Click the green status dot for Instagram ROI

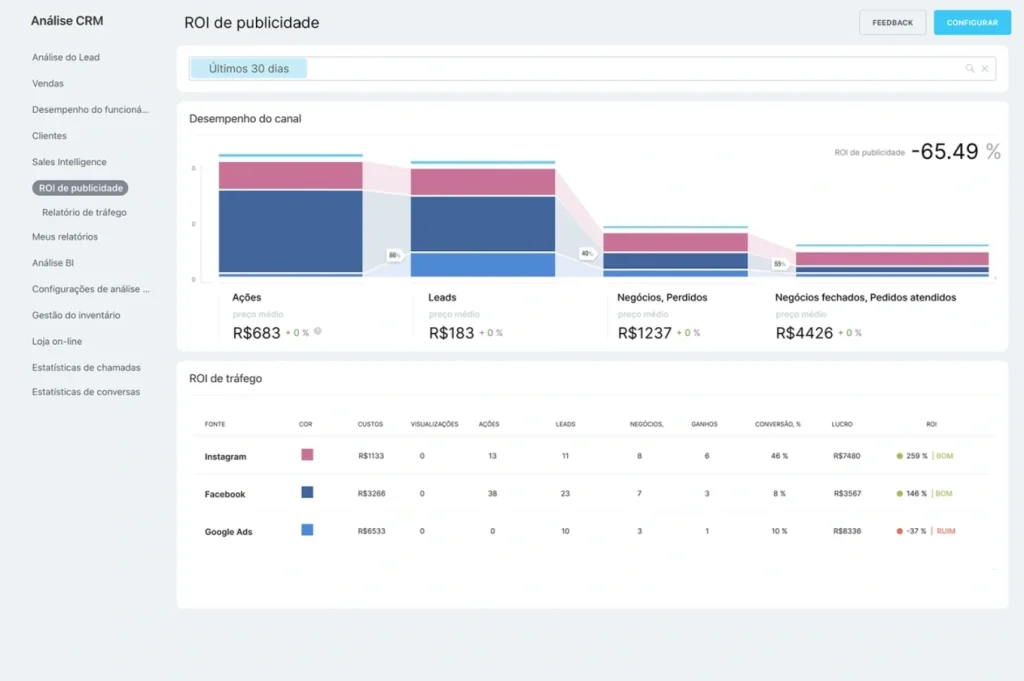[900, 456]
